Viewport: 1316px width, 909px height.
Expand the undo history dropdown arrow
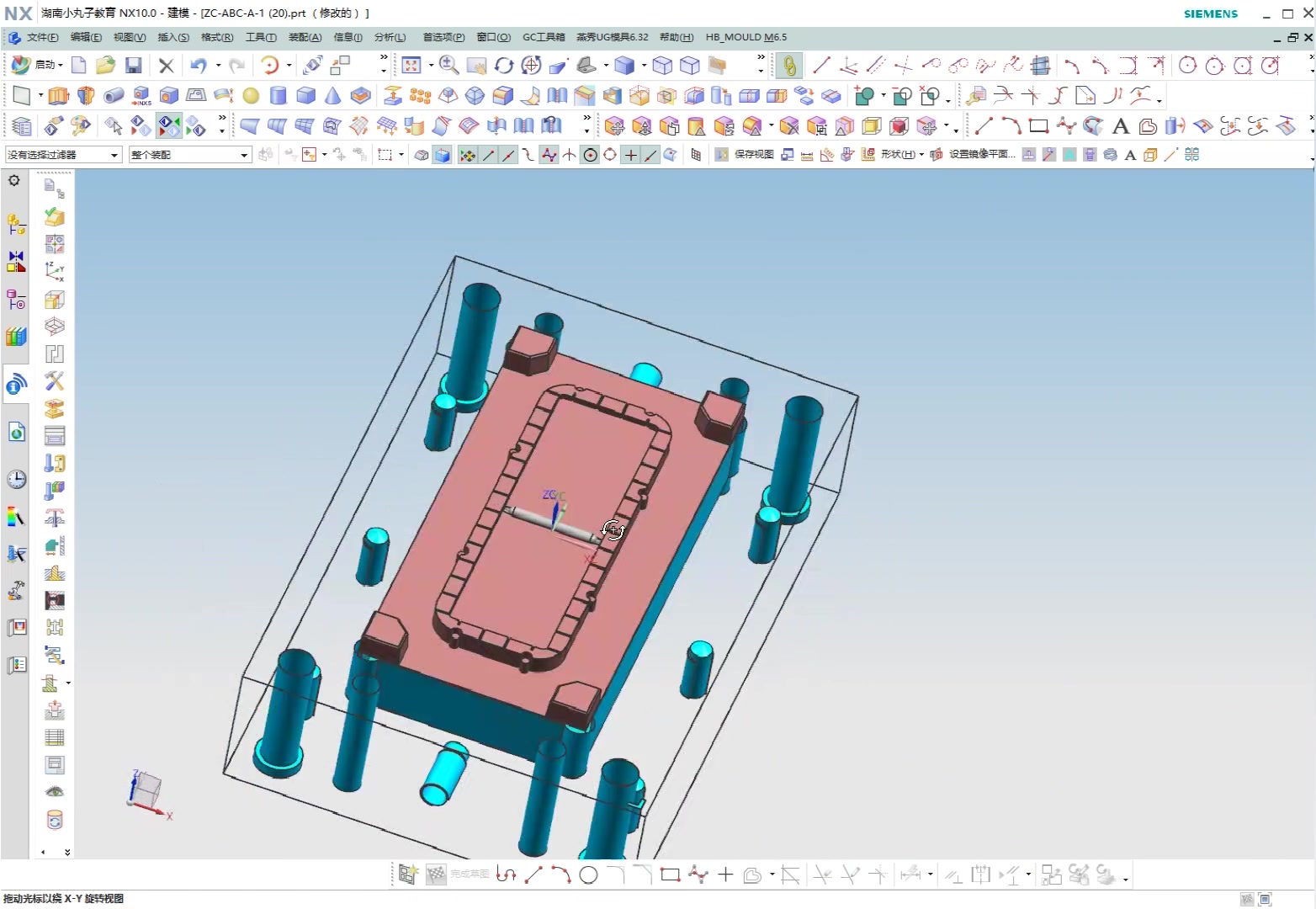click(218, 65)
